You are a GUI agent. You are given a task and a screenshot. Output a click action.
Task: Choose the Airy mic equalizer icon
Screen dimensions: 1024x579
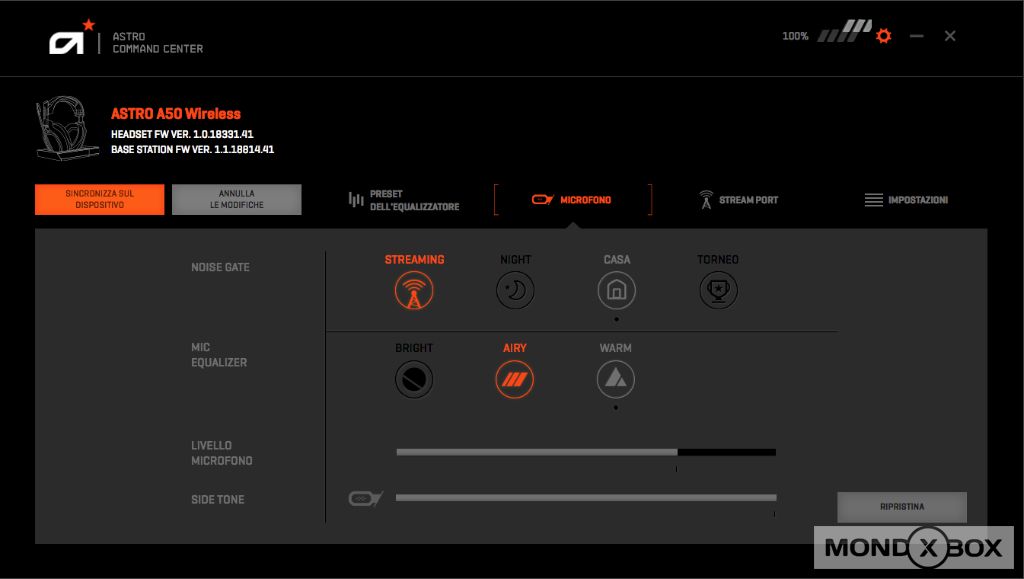tap(515, 379)
